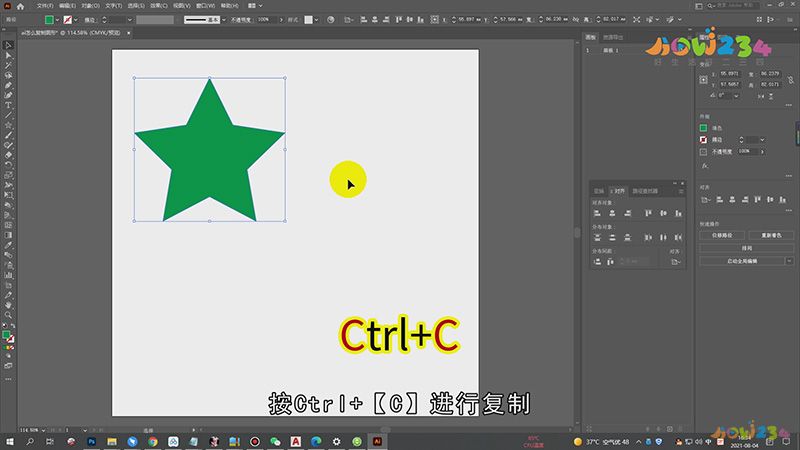Select the 画板 1 row in Artboards panel
This screenshot has height=450, width=800.
(x=637, y=51)
